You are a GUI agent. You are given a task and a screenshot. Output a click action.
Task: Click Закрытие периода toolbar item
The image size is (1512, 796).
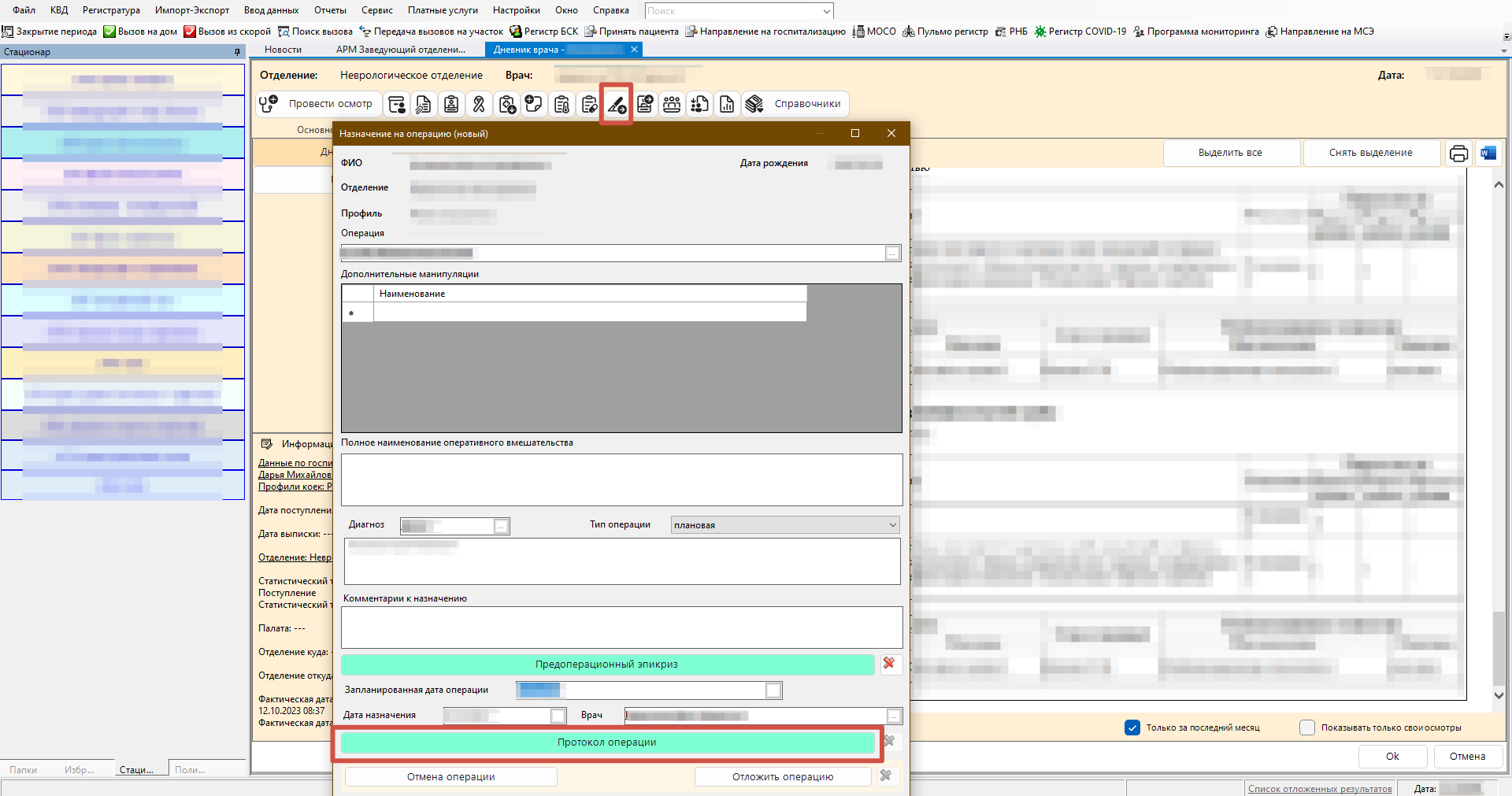[x=50, y=31]
